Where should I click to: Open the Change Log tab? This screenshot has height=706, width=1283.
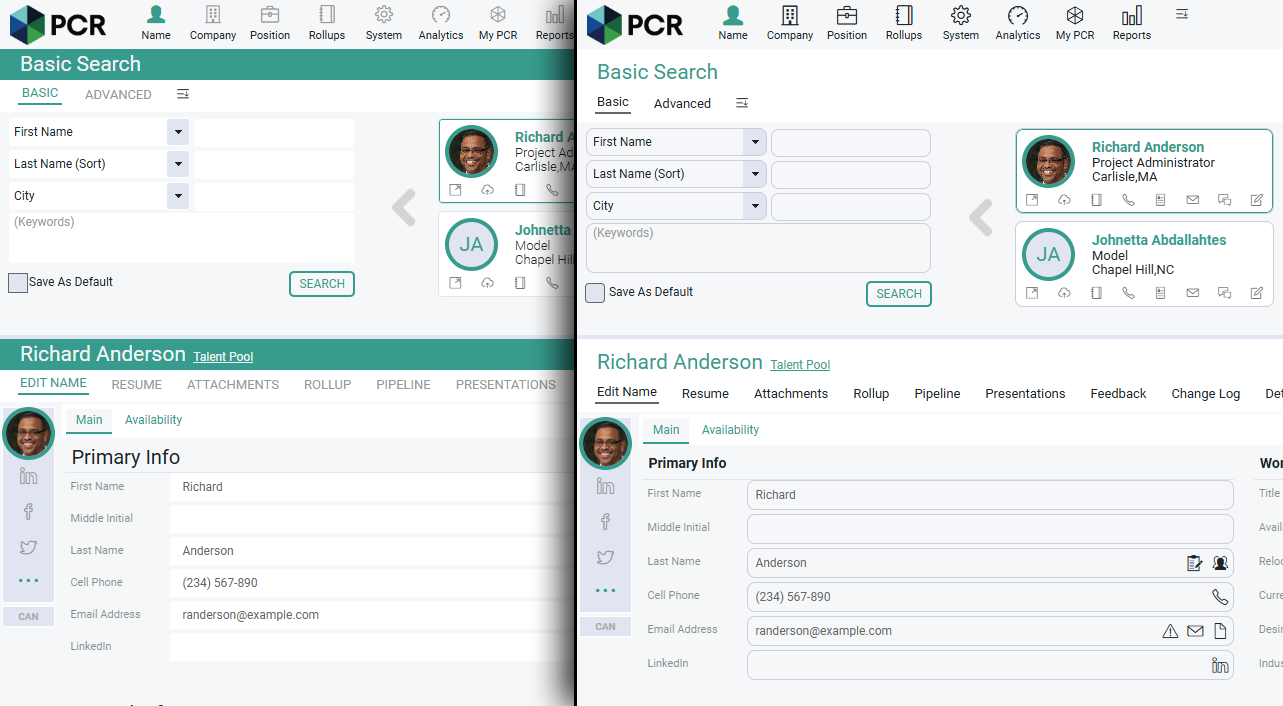coord(1205,394)
